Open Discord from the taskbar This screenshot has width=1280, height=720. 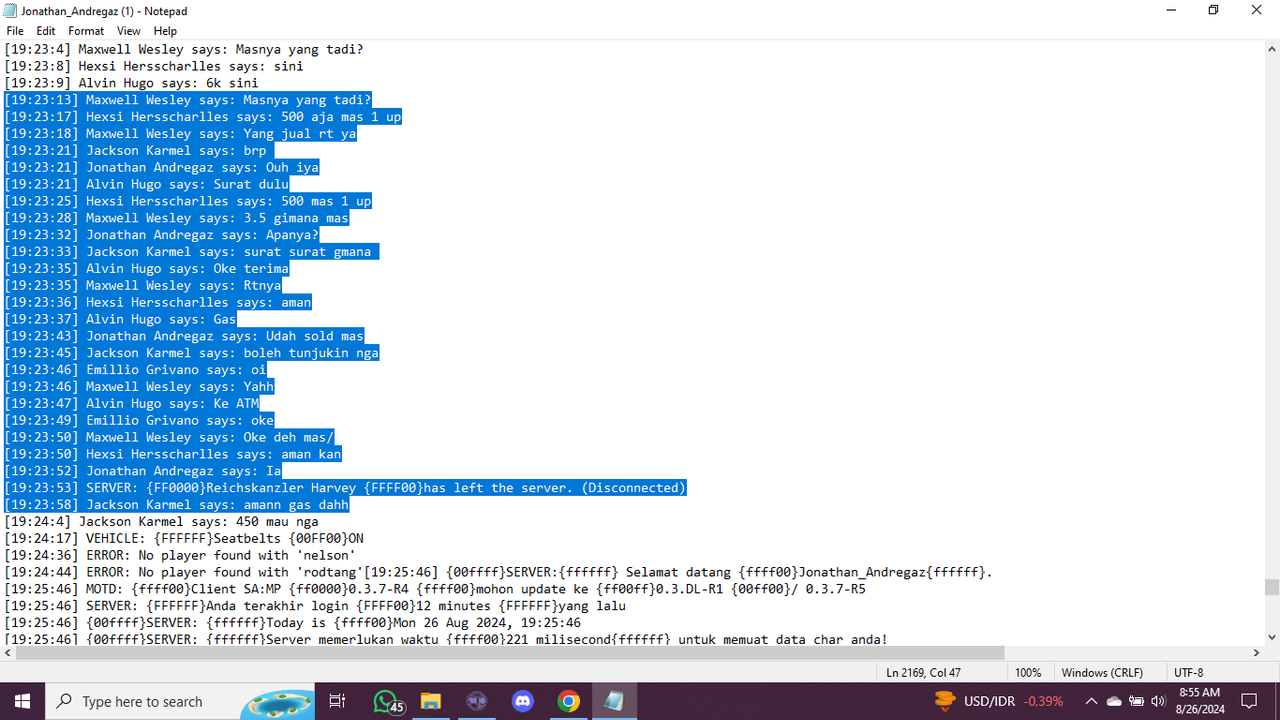pos(523,701)
